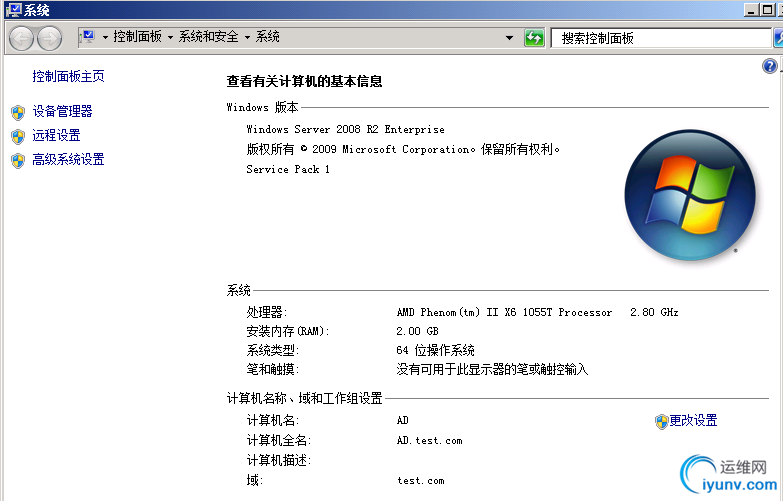Open address bar history dropdown arrow
Screen dimensions: 783x501
(x=509, y=37)
